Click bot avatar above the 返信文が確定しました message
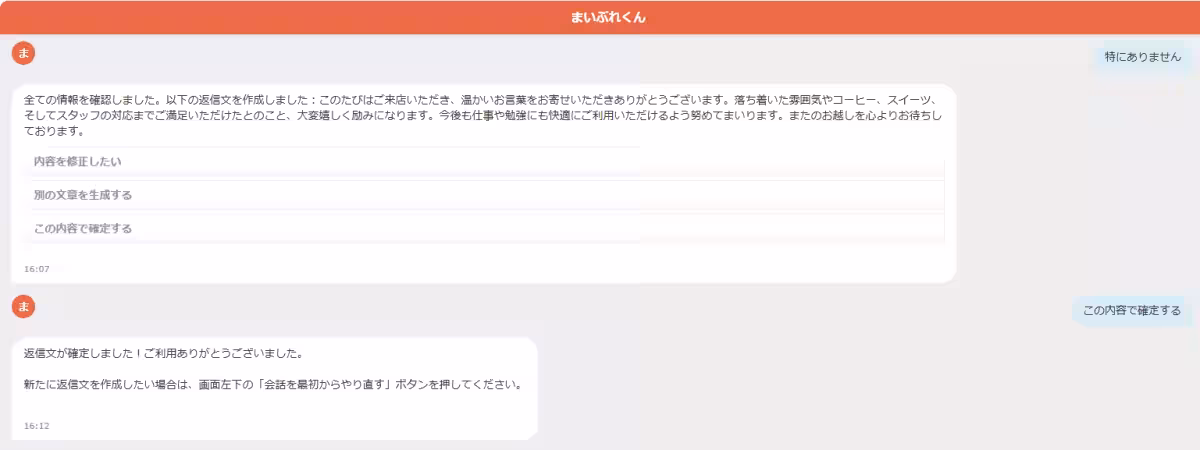 [x=23, y=305]
